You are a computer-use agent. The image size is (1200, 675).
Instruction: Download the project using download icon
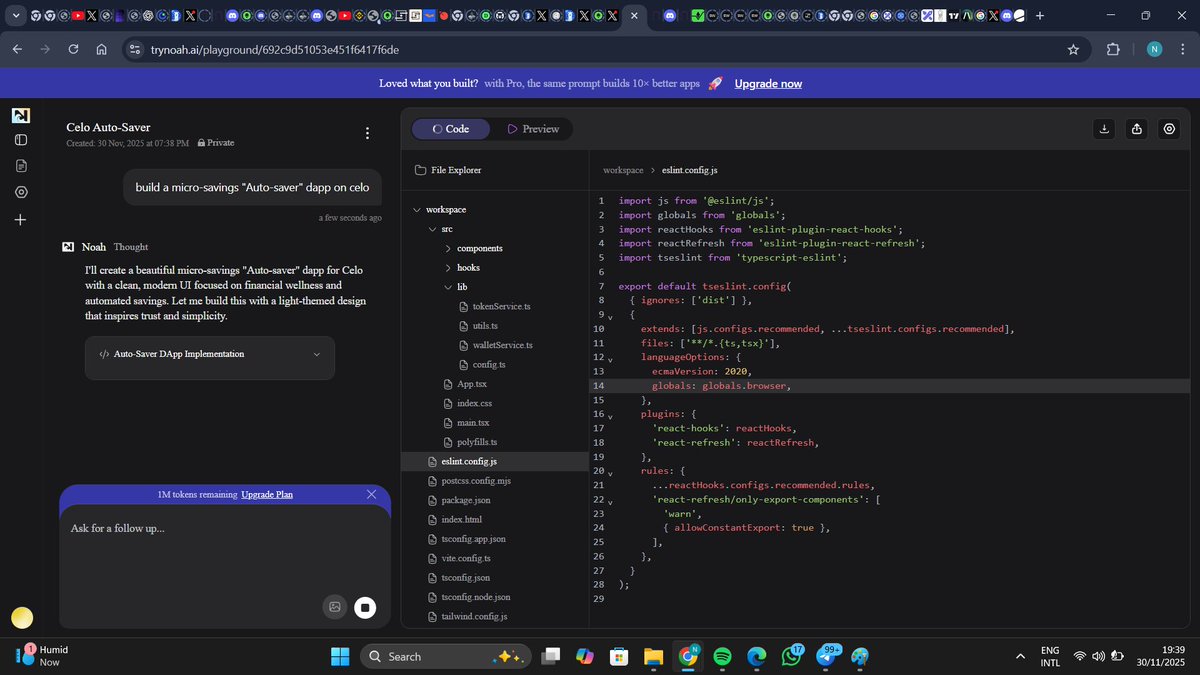1104,129
